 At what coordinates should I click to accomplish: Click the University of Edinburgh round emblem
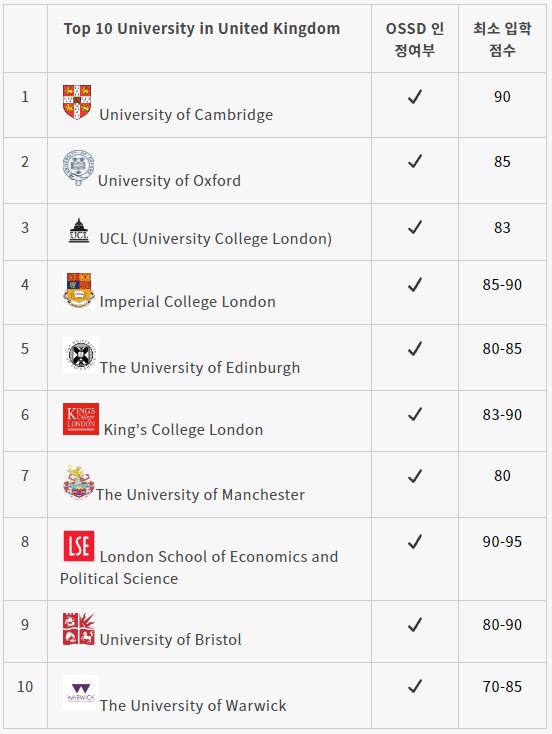click(x=81, y=355)
